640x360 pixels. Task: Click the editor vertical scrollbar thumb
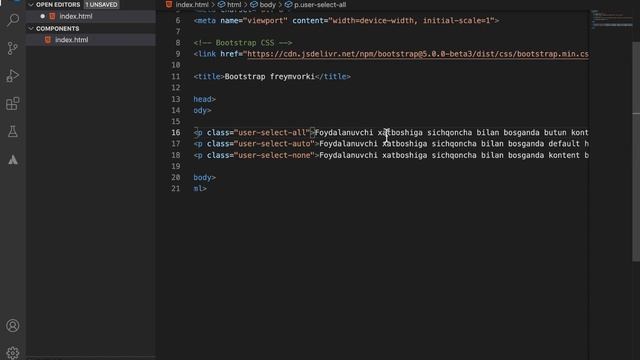point(636,151)
